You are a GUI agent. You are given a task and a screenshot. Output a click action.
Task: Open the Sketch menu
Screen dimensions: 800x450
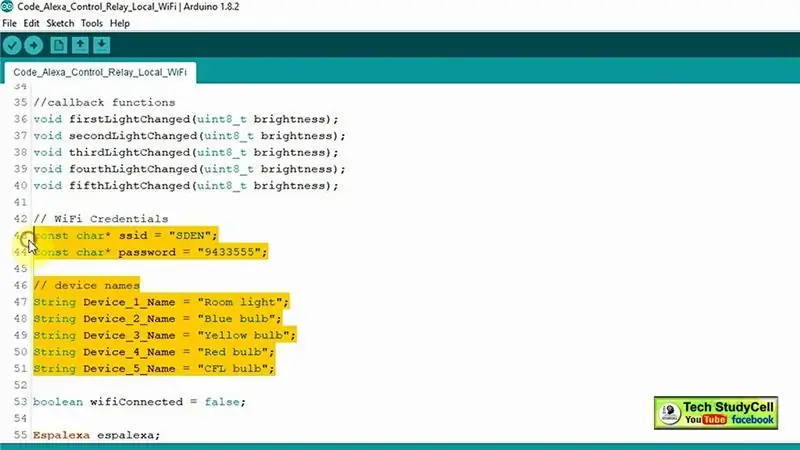click(60, 23)
